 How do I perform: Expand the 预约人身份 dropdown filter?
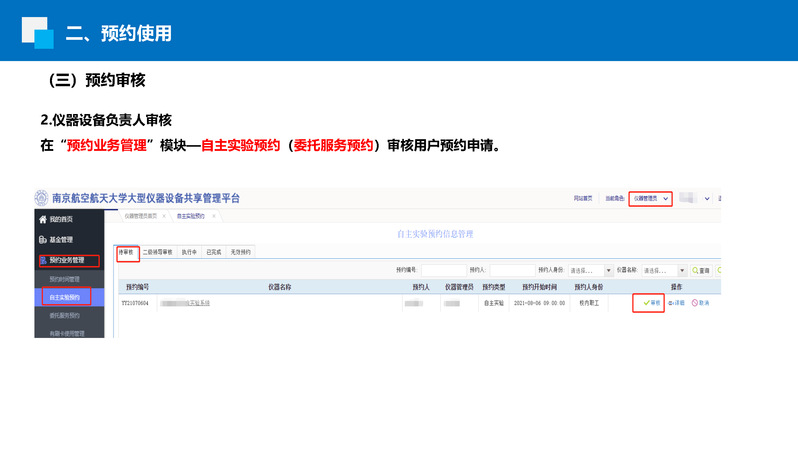click(x=609, y=270)
